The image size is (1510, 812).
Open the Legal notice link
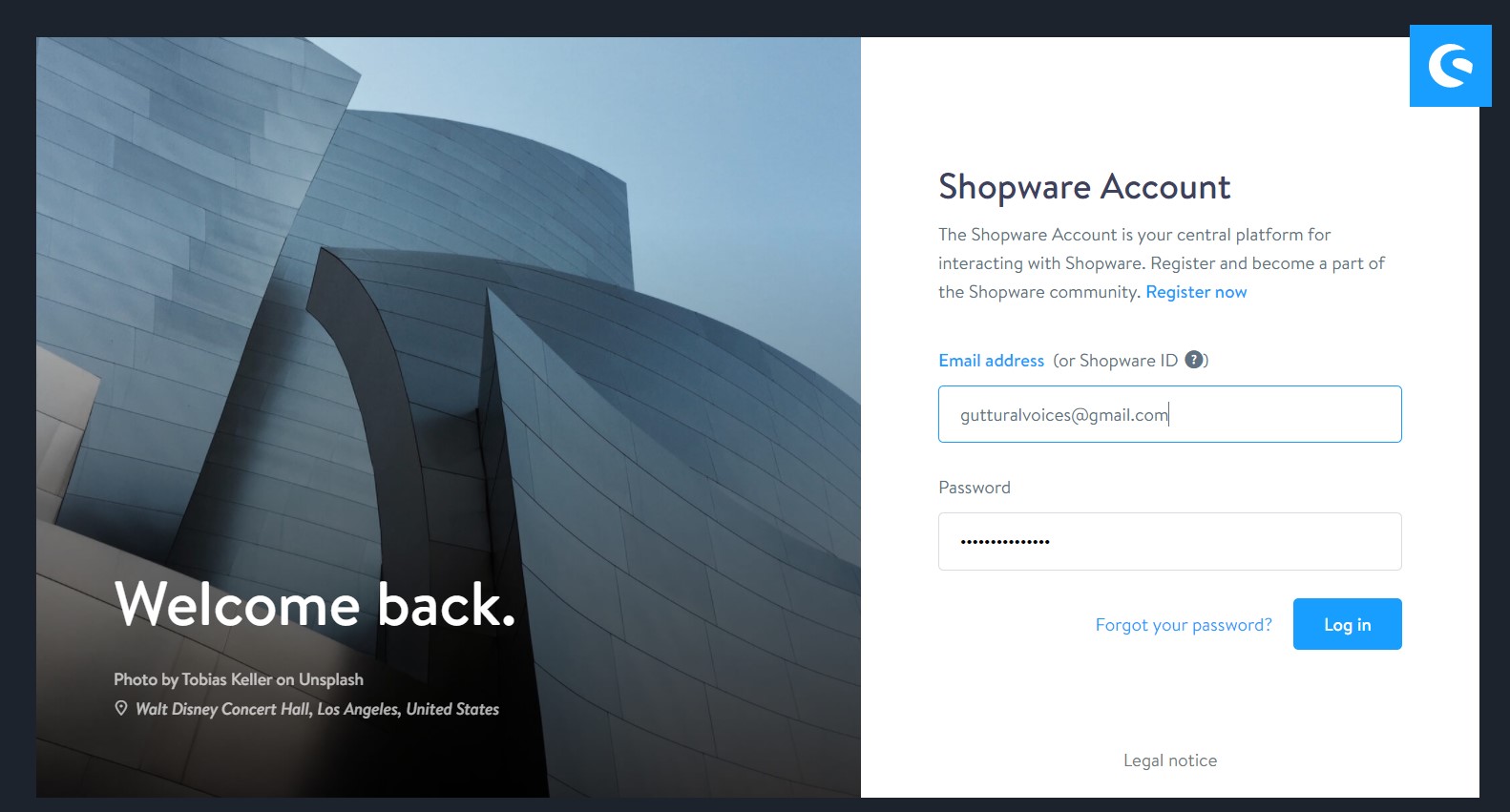[1170, 760]
